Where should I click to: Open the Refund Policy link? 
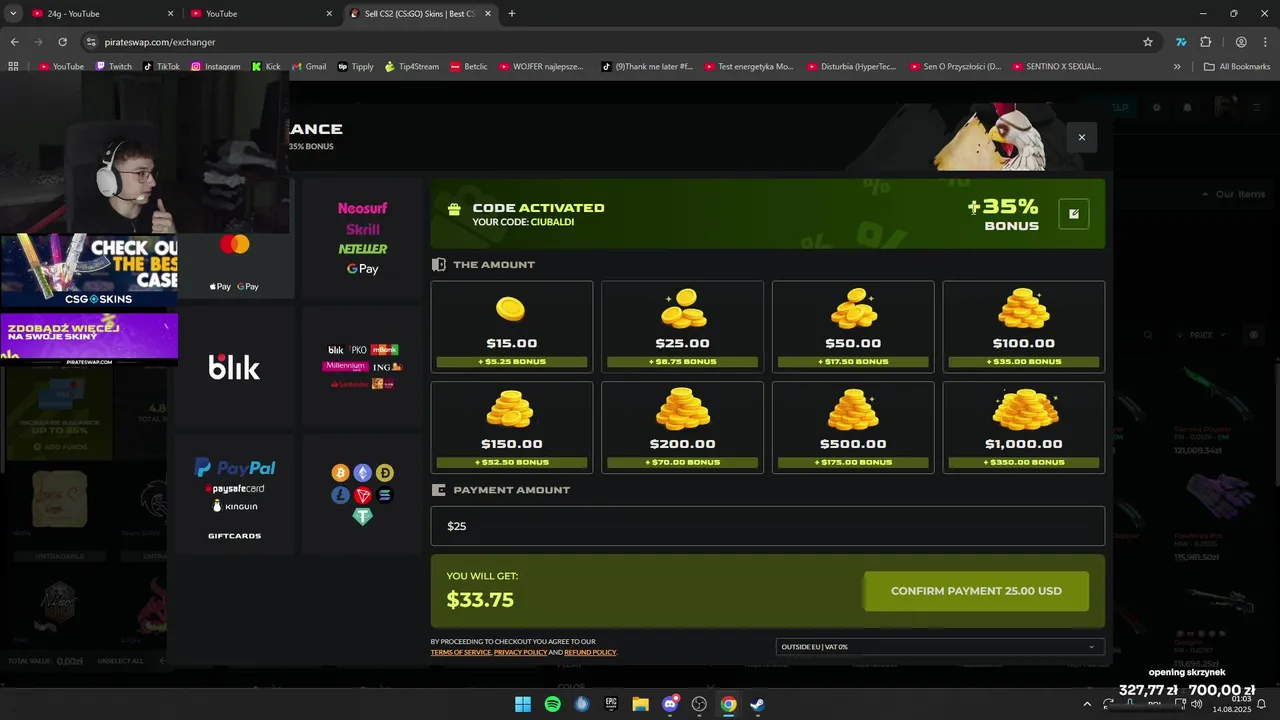coord(590,652)
